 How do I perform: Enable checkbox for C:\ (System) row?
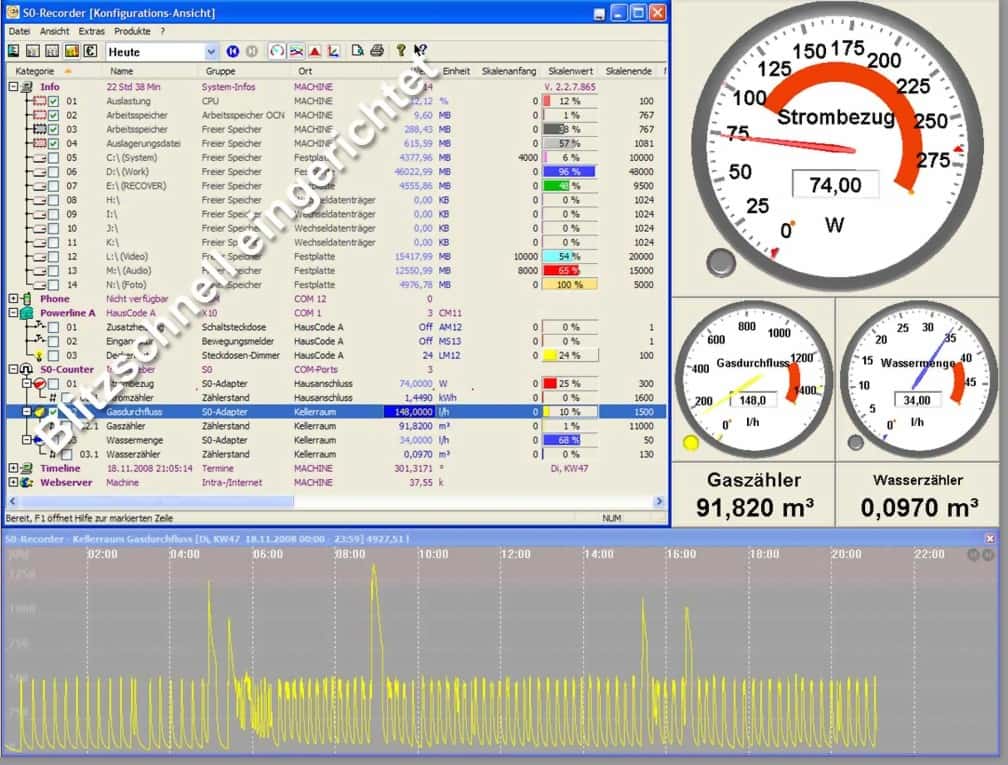click(x=53, y=157)
